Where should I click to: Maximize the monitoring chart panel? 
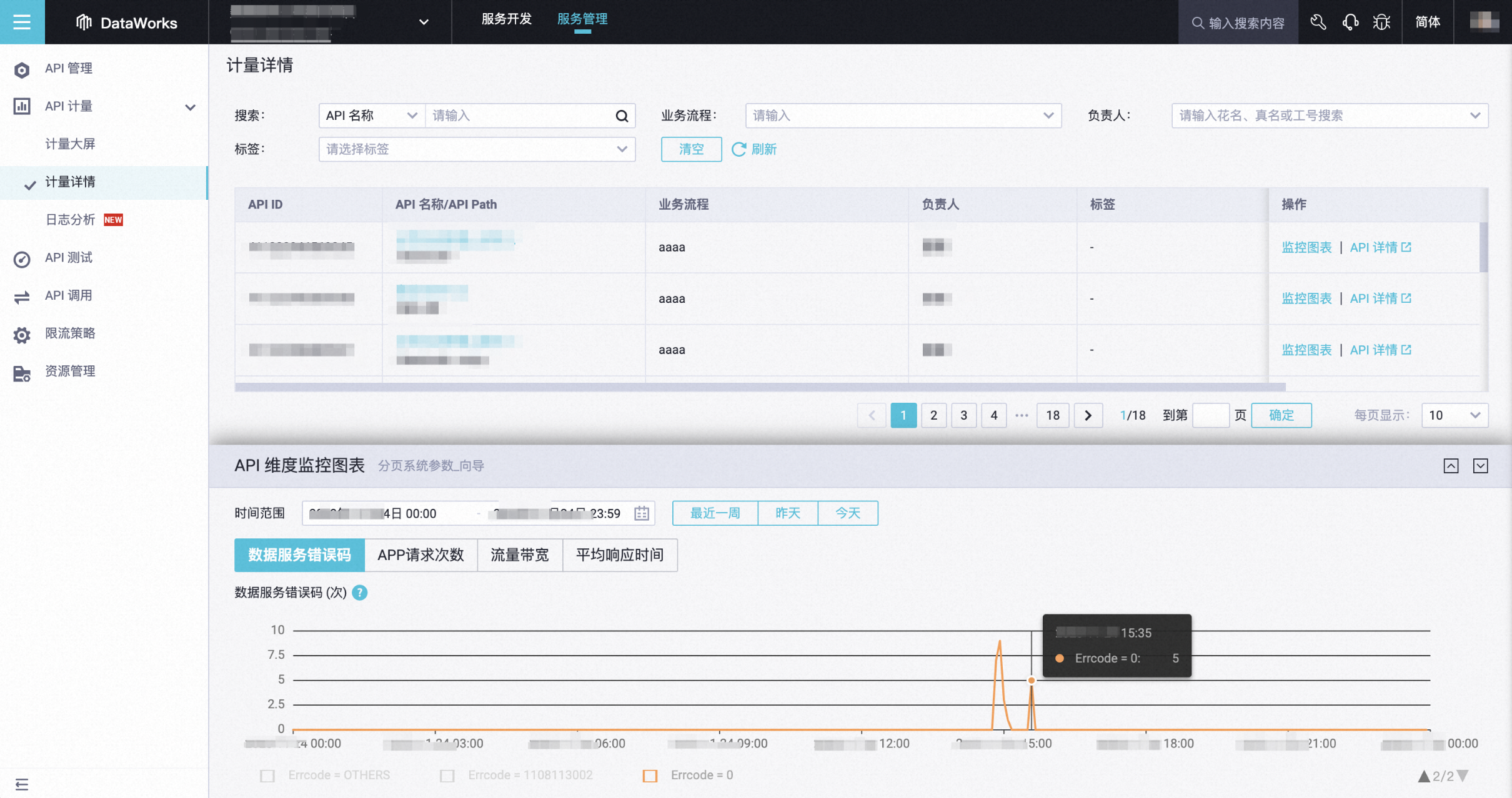point(1451,466)
